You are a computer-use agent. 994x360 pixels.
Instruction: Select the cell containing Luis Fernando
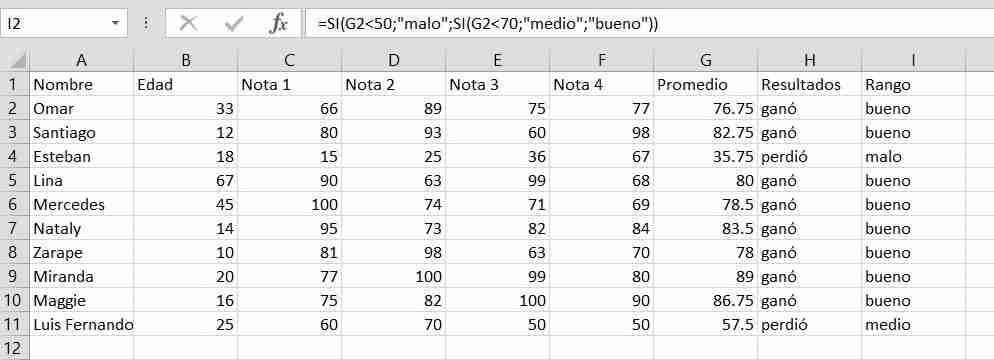point(81,325)
